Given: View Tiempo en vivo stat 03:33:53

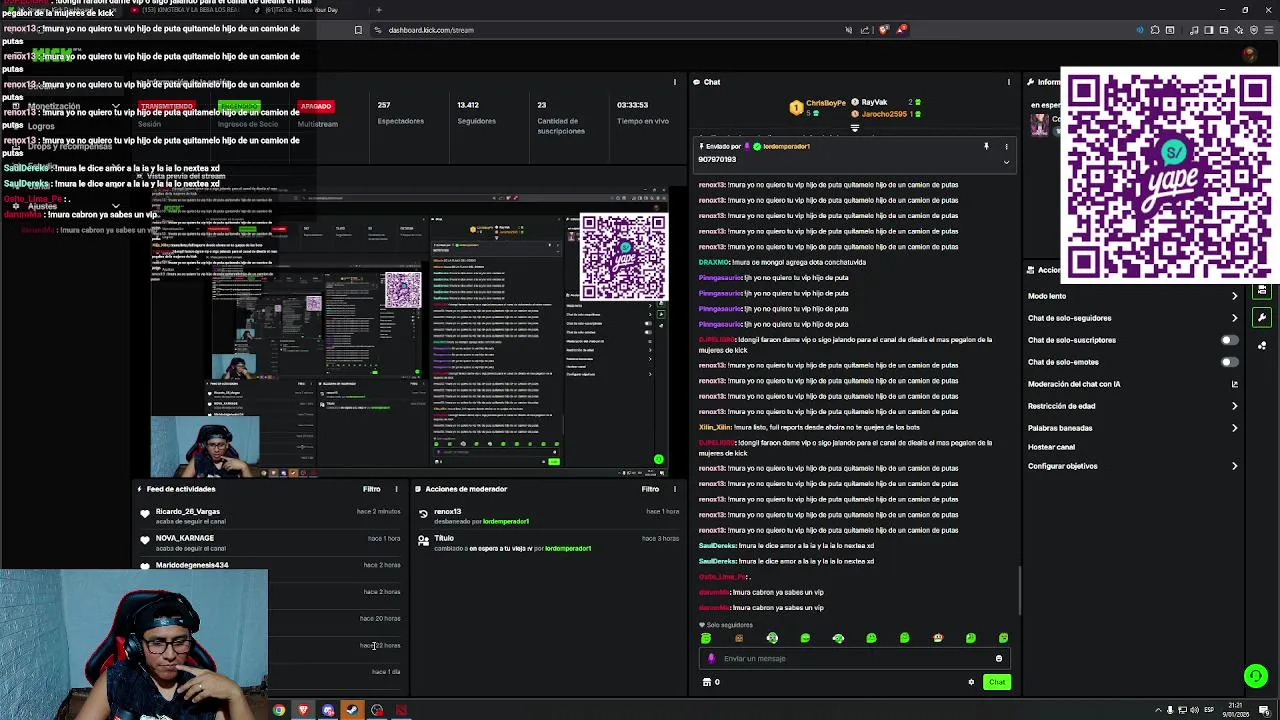Looking at the screenshot, I should point(643,112).
